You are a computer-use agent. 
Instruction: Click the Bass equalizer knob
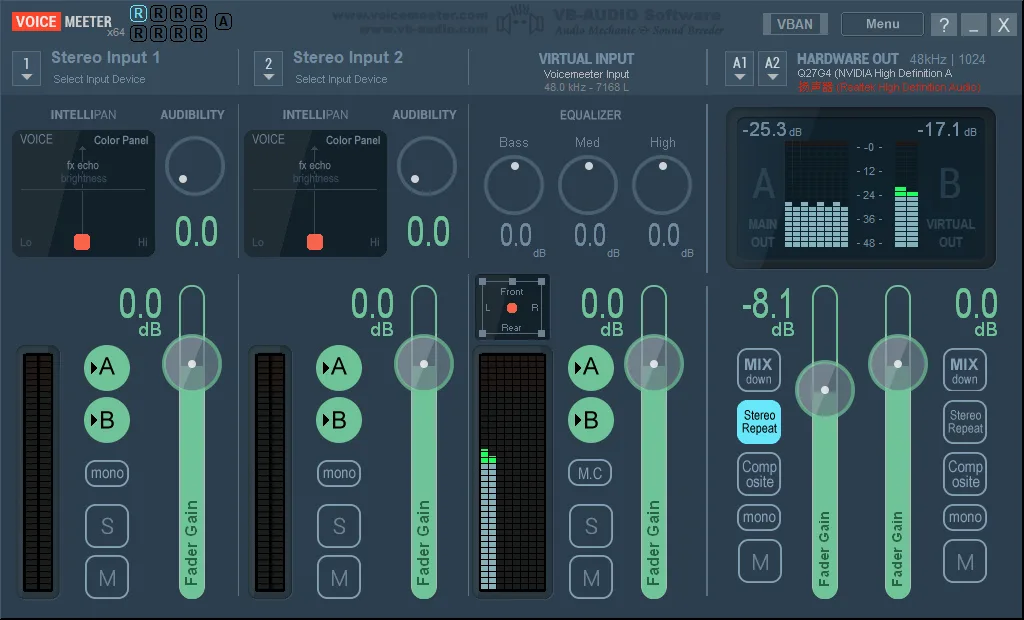point(514,185)
